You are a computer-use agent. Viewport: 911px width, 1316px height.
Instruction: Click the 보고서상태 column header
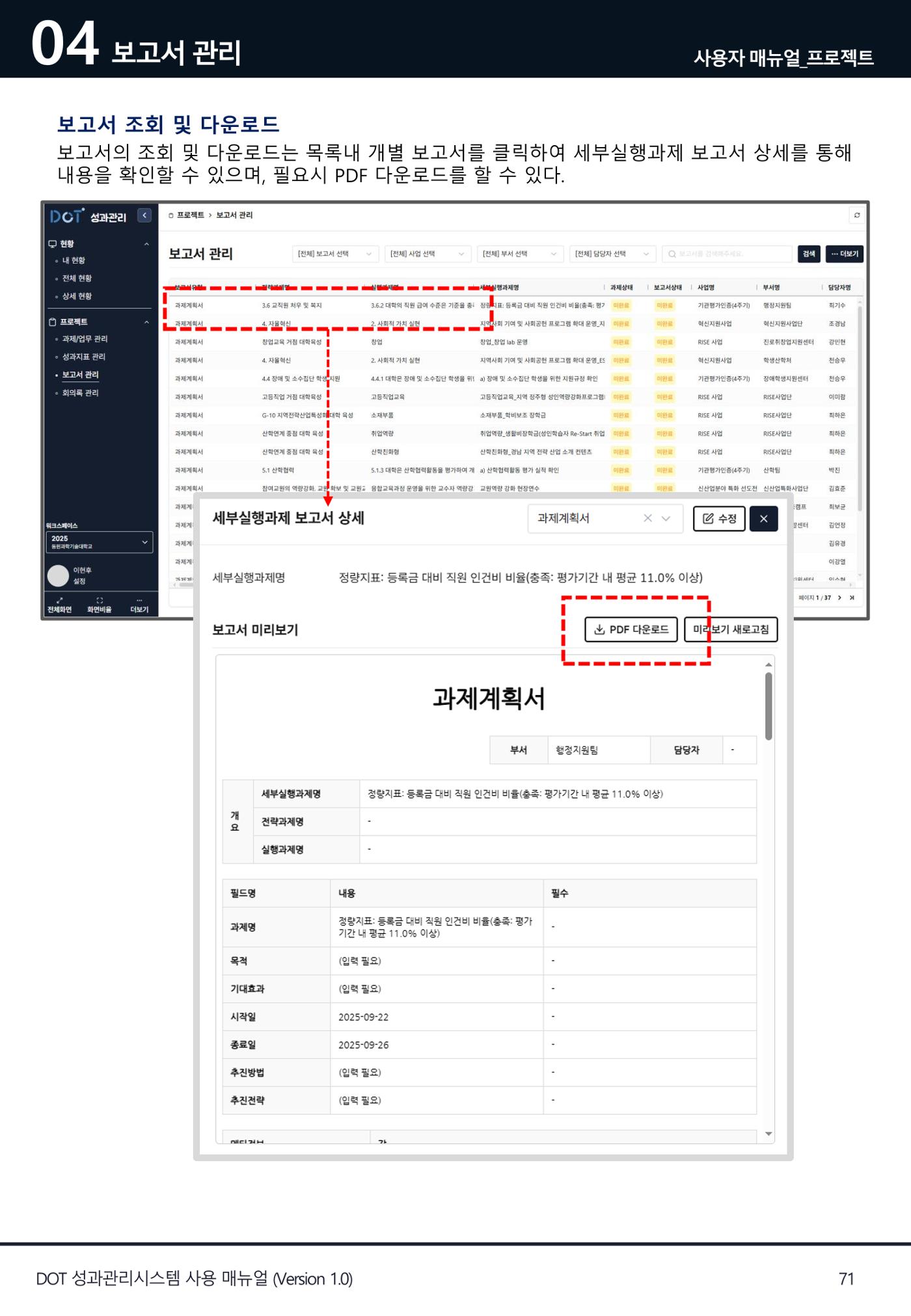(668, 288)
